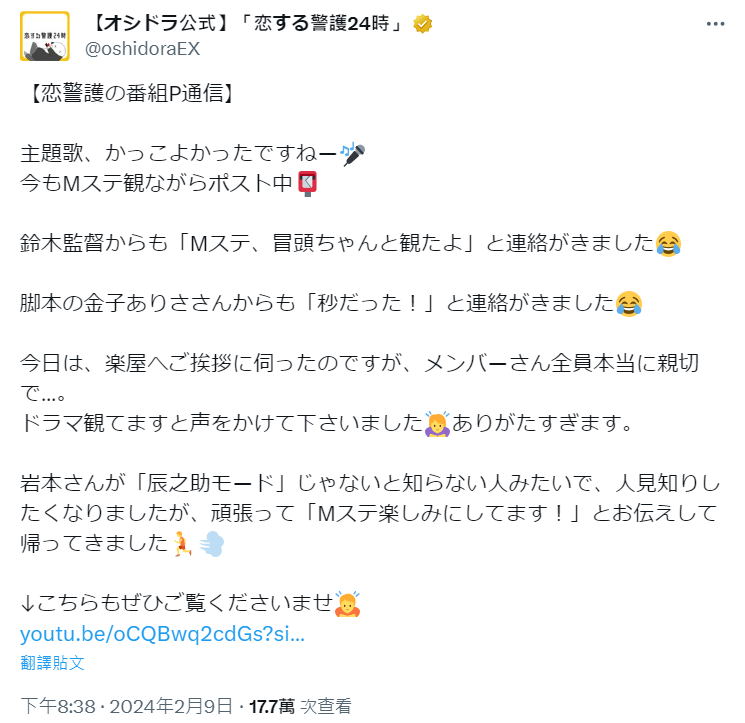Click the timestamp 下午8:38 · 2024年2月9日

click(x=127, y=706)
